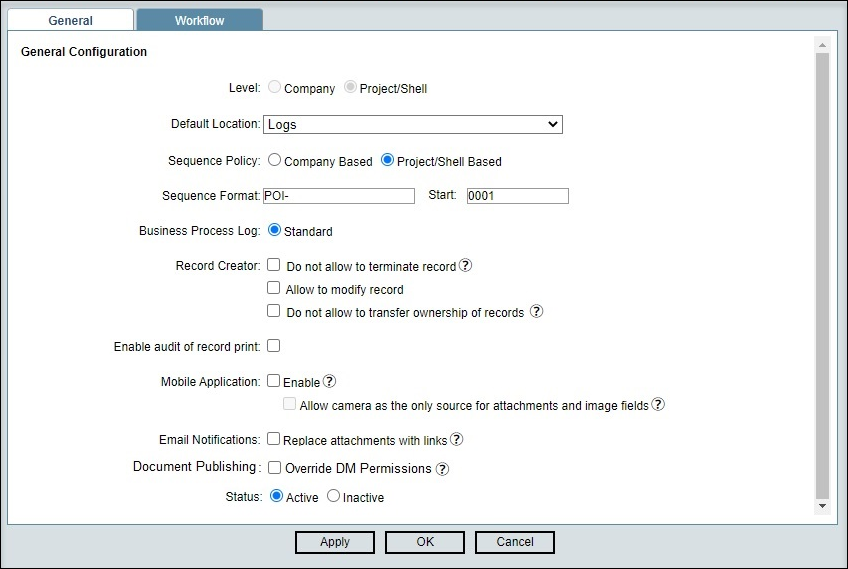Enable audit of record print checkbox
This screenshot has height=569, width=848.
[274, 346]
